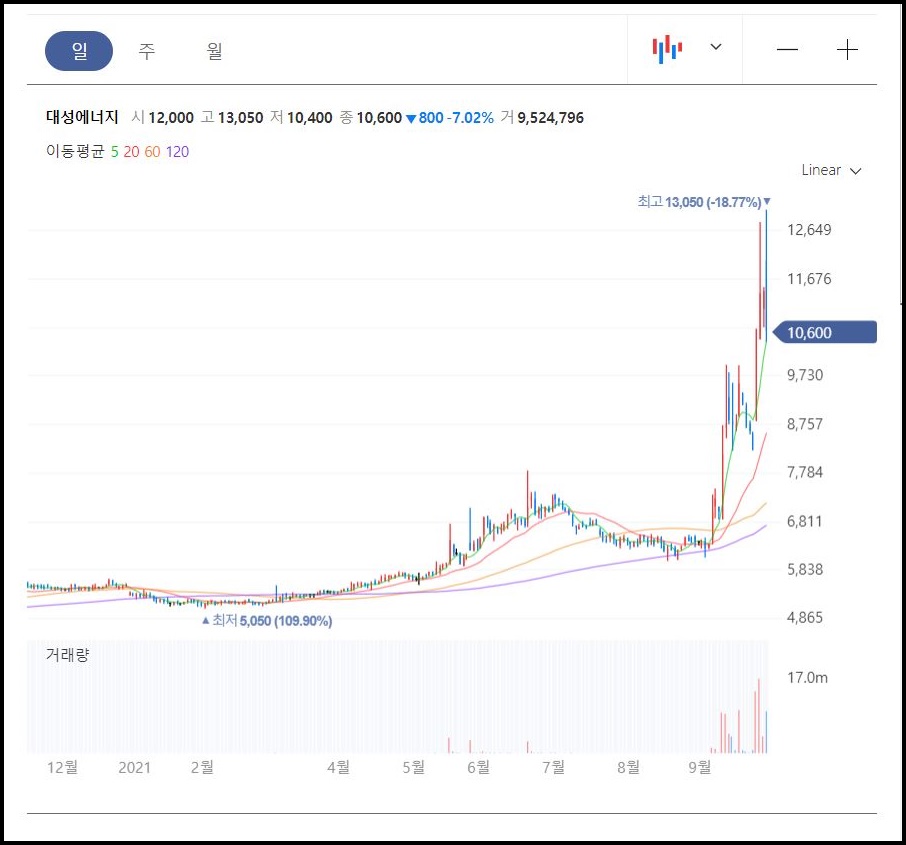The height and width of the screenshot is (845, 906).
Task: Click the 8월 date axis label
Action: 629,767
